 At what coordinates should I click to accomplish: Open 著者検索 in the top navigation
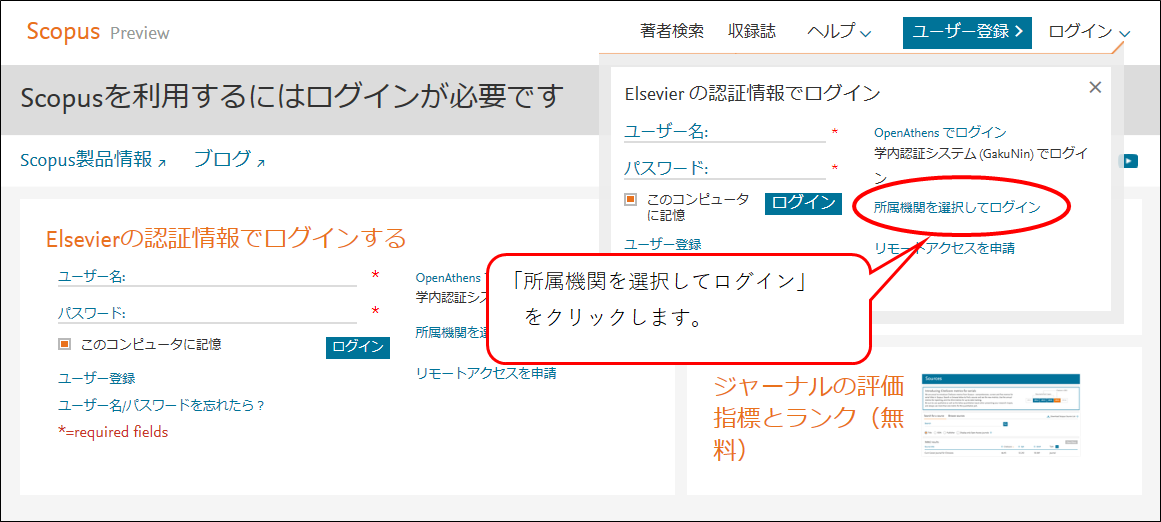672,32
